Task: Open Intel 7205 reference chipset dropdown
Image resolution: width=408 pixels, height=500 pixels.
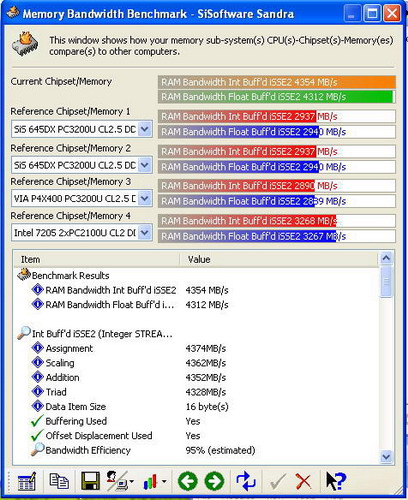Action: 144,233
